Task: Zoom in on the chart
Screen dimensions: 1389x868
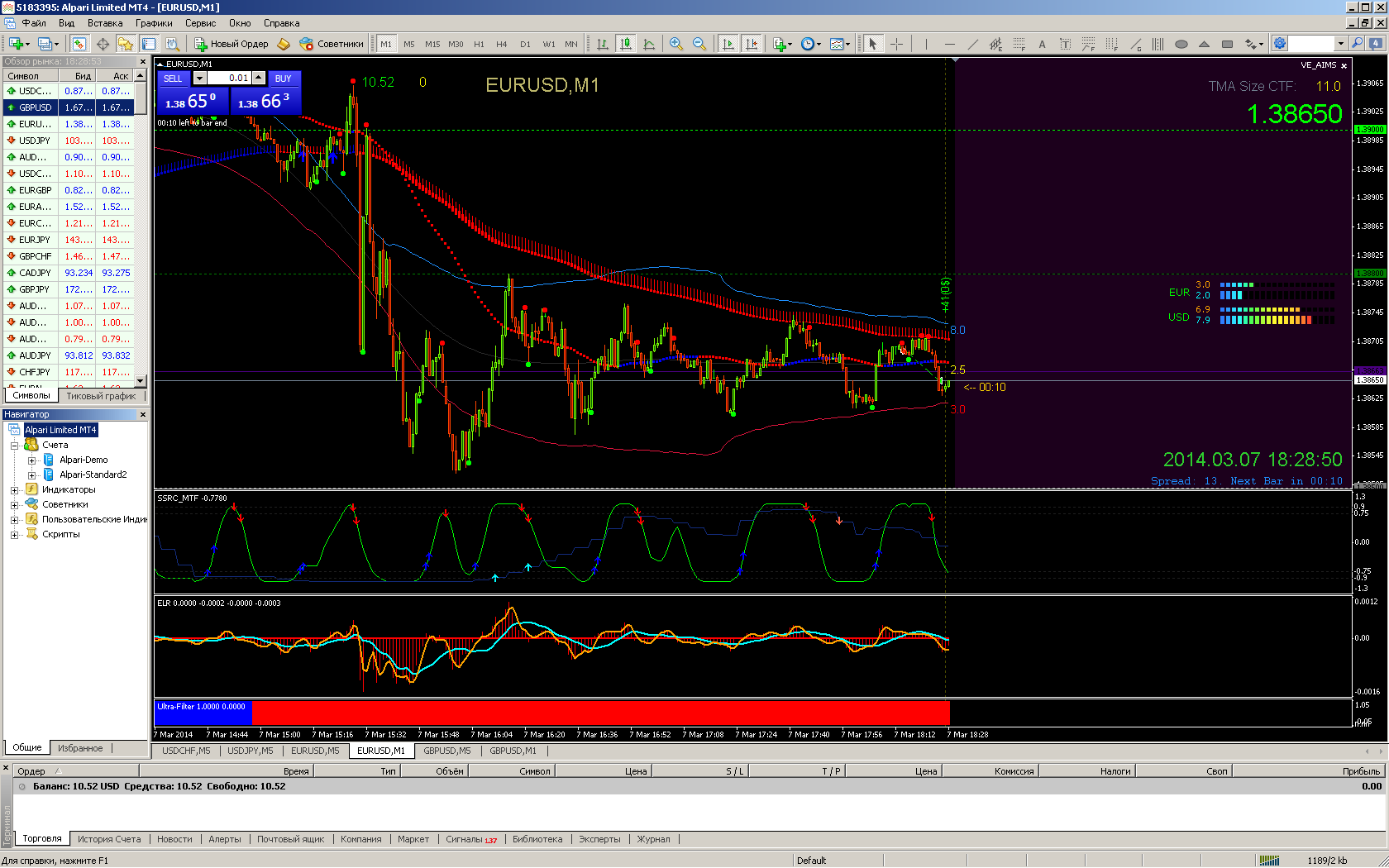Action: click(x=676, y=44)
